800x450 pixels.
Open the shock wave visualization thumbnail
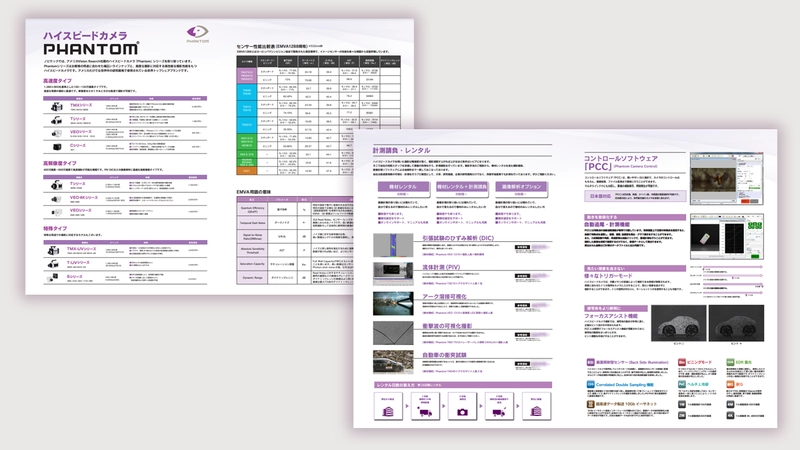click(x=393, y=333)
